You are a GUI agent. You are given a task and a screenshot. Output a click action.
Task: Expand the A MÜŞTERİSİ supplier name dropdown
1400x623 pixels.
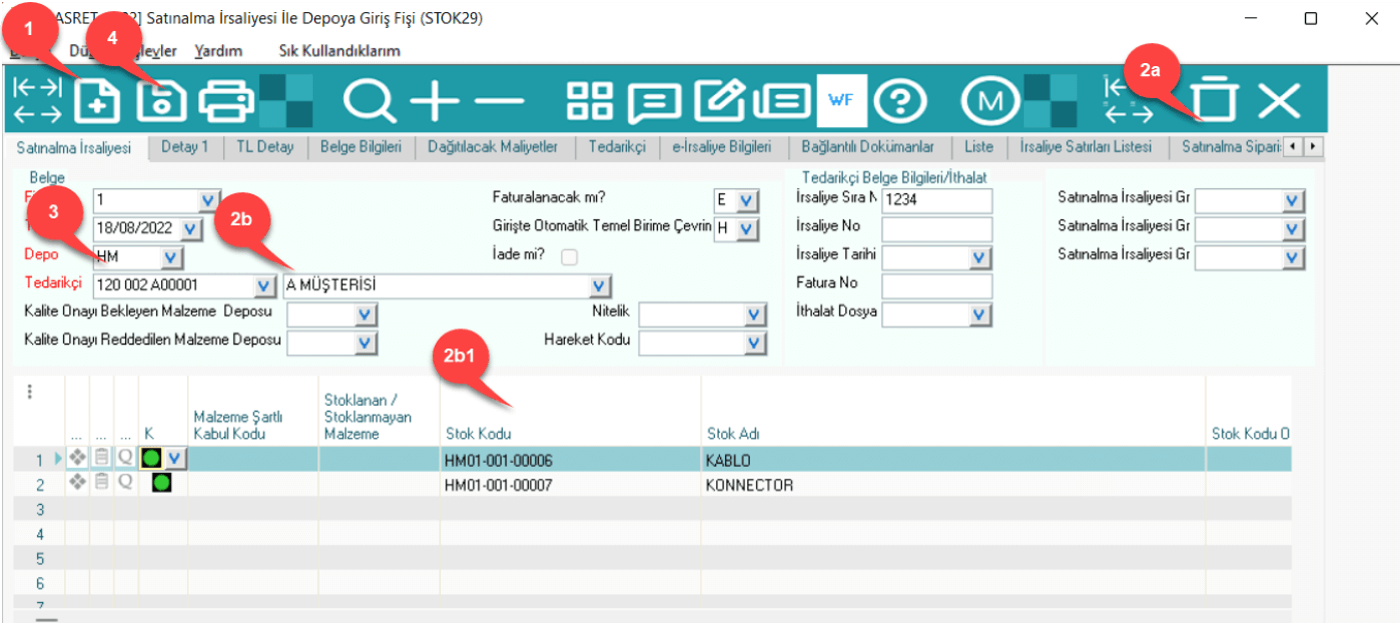(599, 287)
